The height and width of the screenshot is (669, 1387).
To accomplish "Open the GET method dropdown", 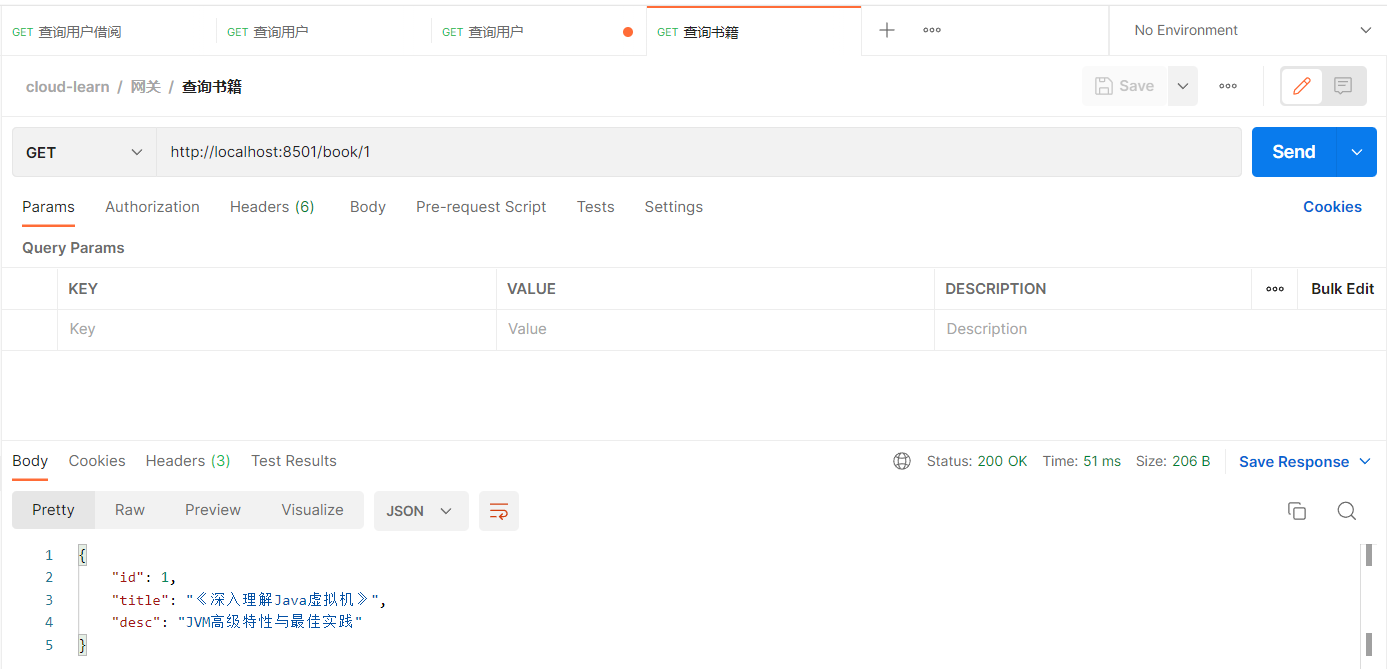I will [x=84, y=152].
